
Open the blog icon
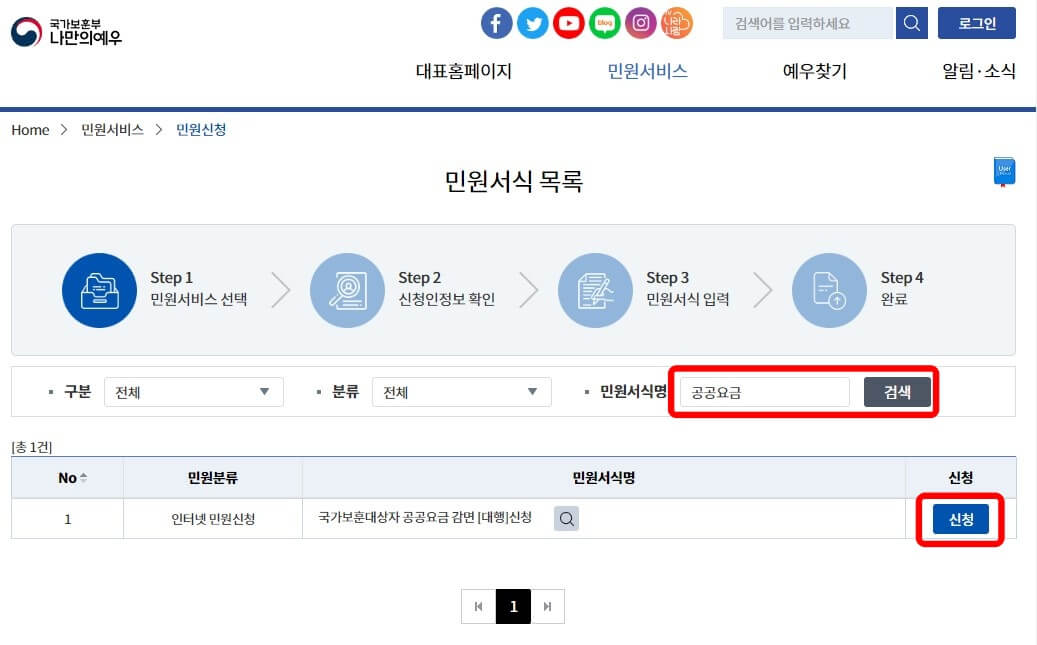click(605, 23)
